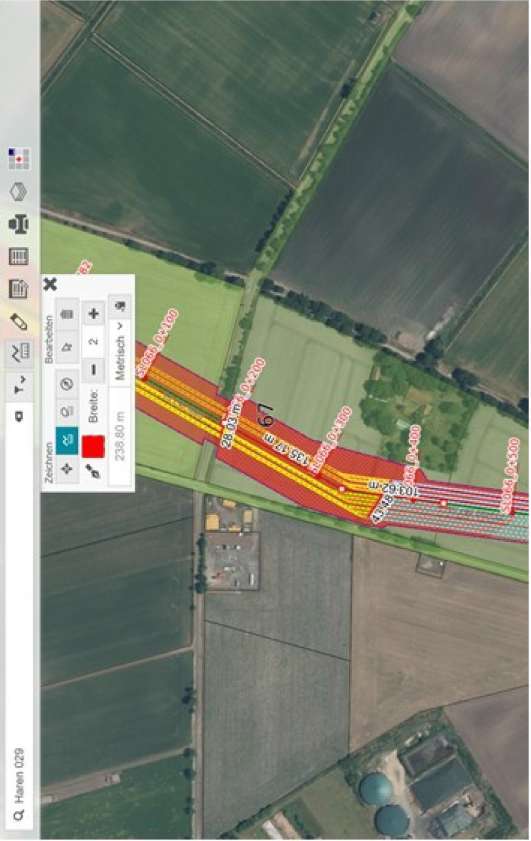Image resolution: width=531 pixels, height=841 pixels.
Task: Expand the filter dropdown in toolbar
Action: pos(19,385)
